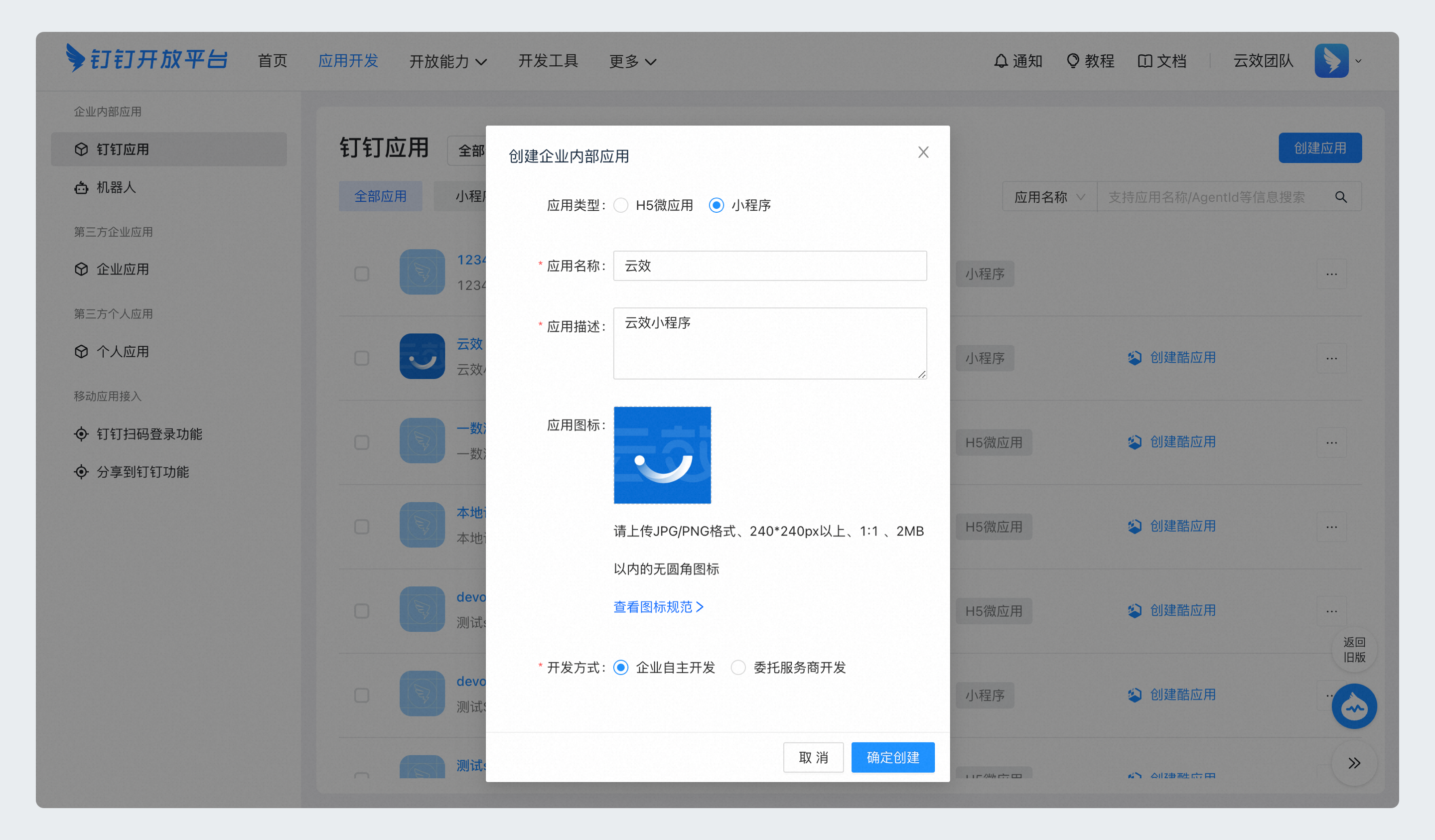Open more options for first devo row
The width and height of the screenshot is (1435, 840).
coord(1331,611)
